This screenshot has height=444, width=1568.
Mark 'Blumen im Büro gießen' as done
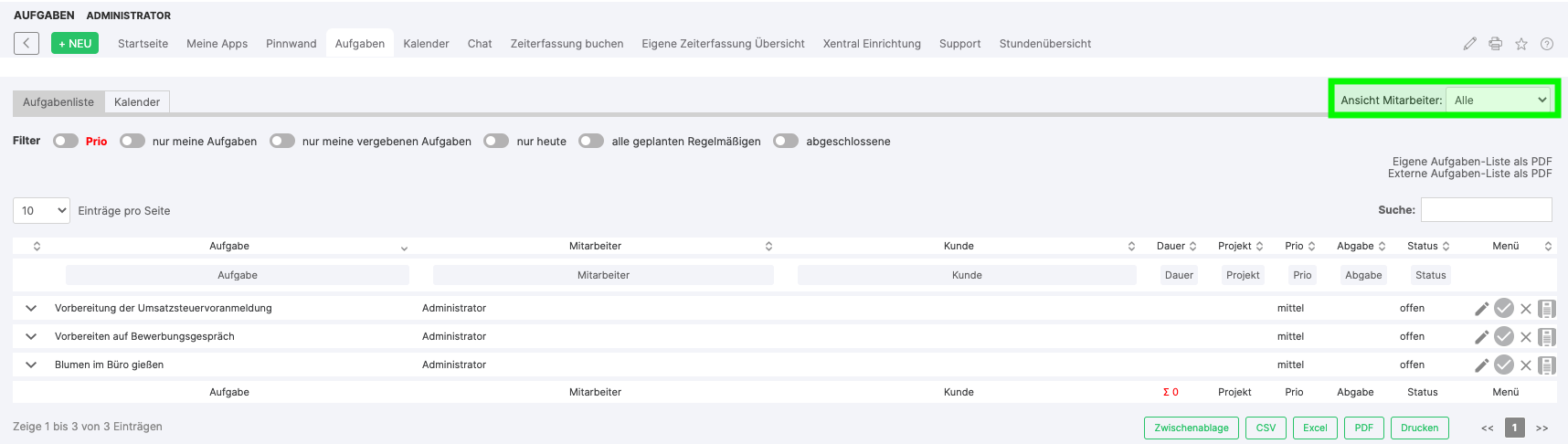coord(1504,365)
